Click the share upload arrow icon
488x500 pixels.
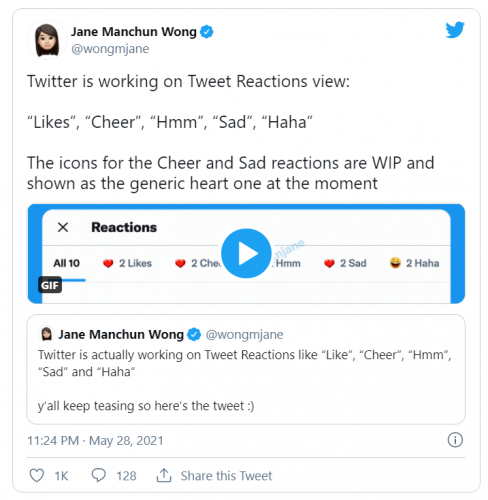tap(164, 475)
